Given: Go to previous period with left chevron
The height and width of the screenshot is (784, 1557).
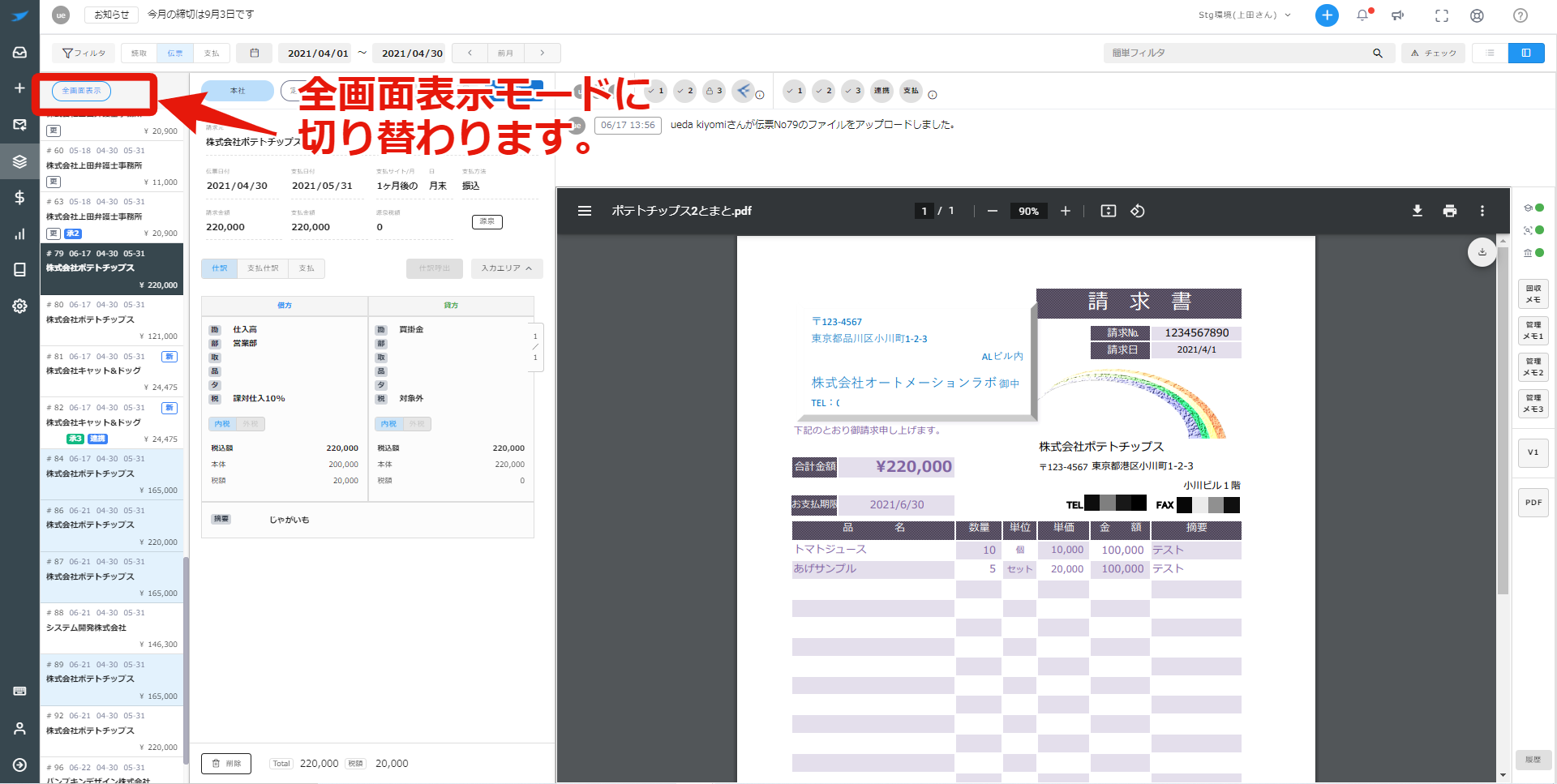Looking at the screenshot, I should click(x=470, y=54).
